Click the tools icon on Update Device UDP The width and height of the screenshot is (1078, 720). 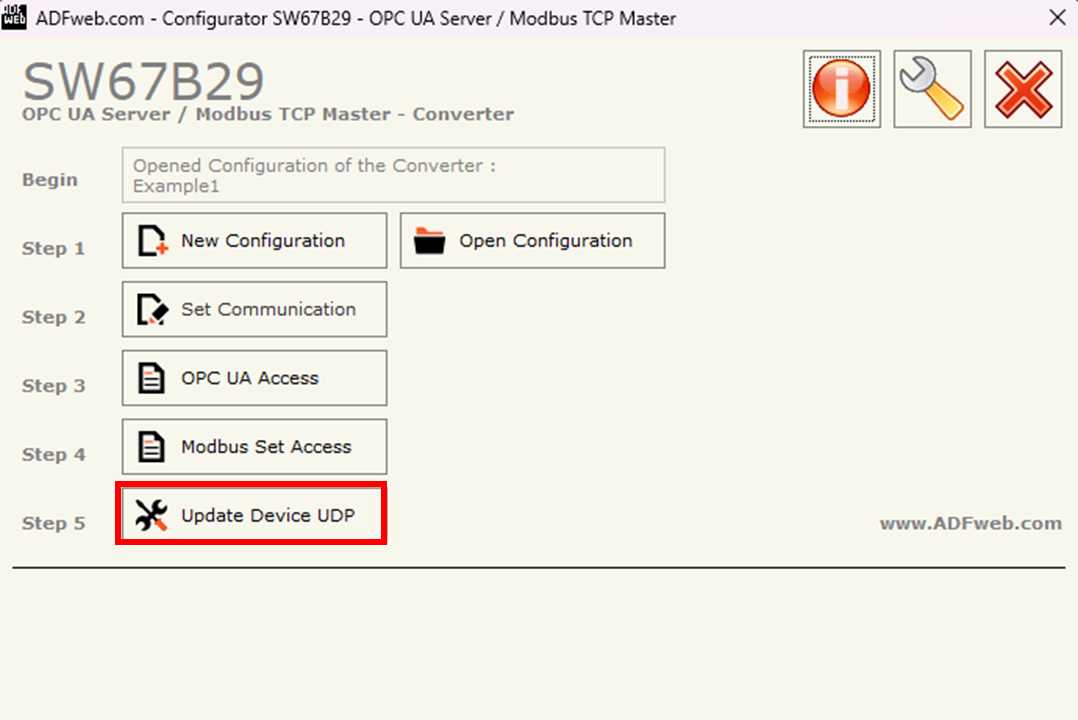click(151, 515)
